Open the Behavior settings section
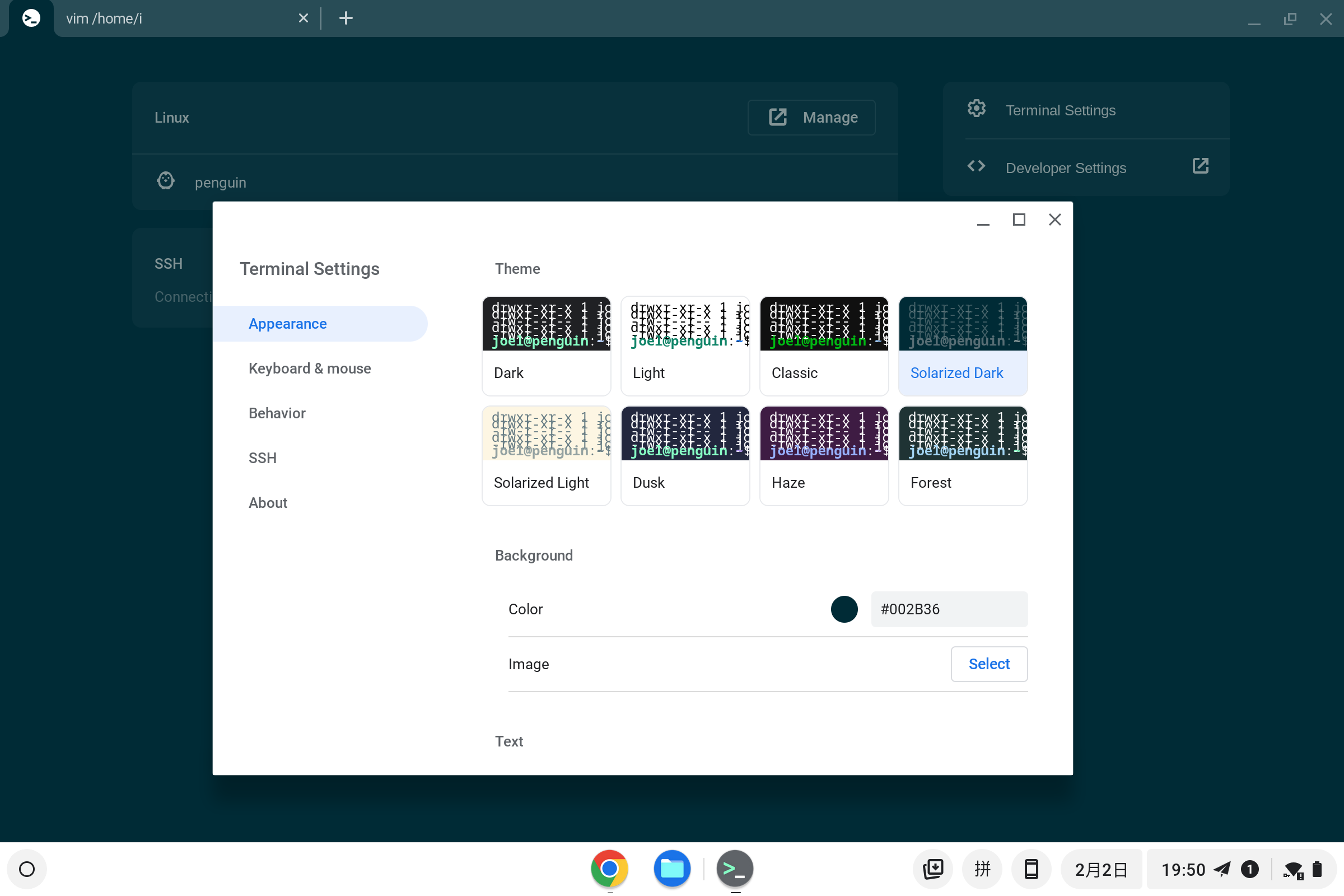Screen dimensions: 1344x896 tap(277, 413)
